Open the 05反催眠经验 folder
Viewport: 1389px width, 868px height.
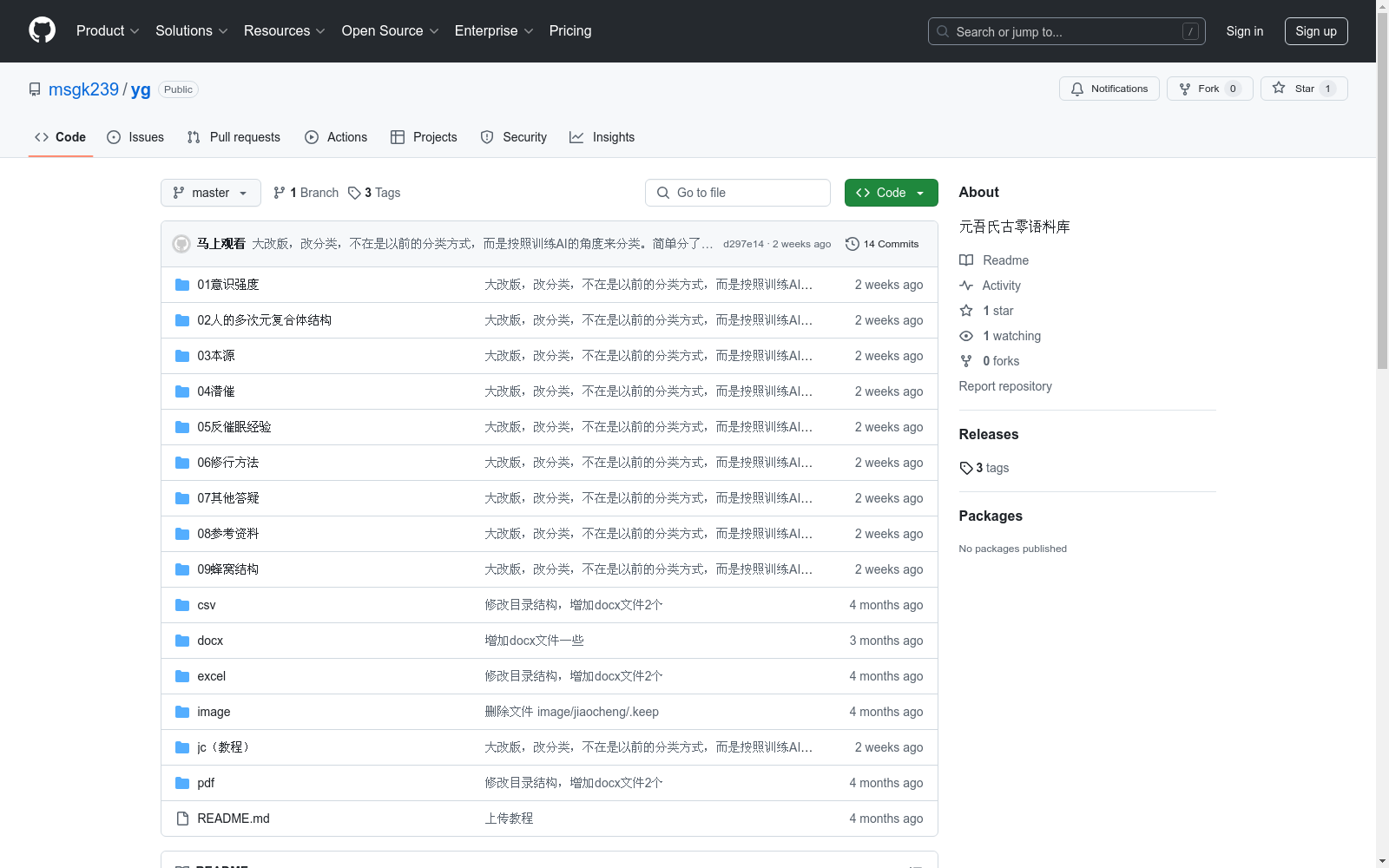(234, 427)
